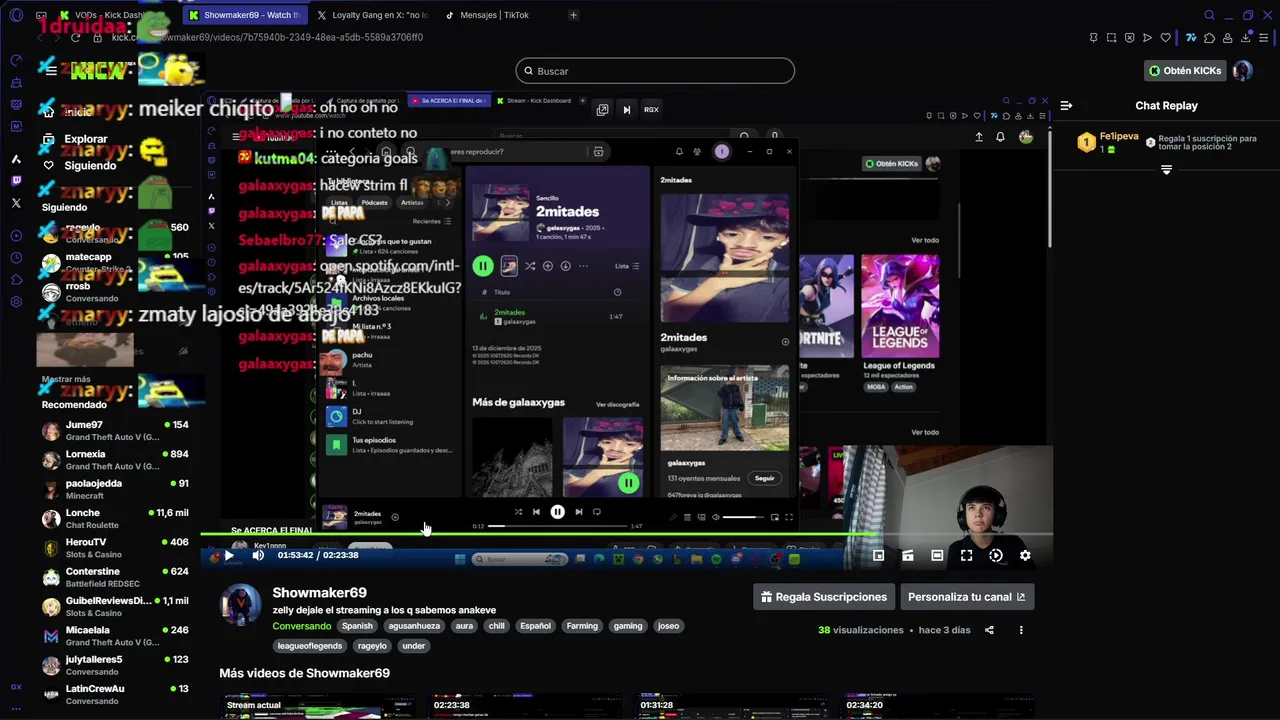Open the video player settings gear
The height and width of the screenshot is (720, 1280).
click(1025, 555)
